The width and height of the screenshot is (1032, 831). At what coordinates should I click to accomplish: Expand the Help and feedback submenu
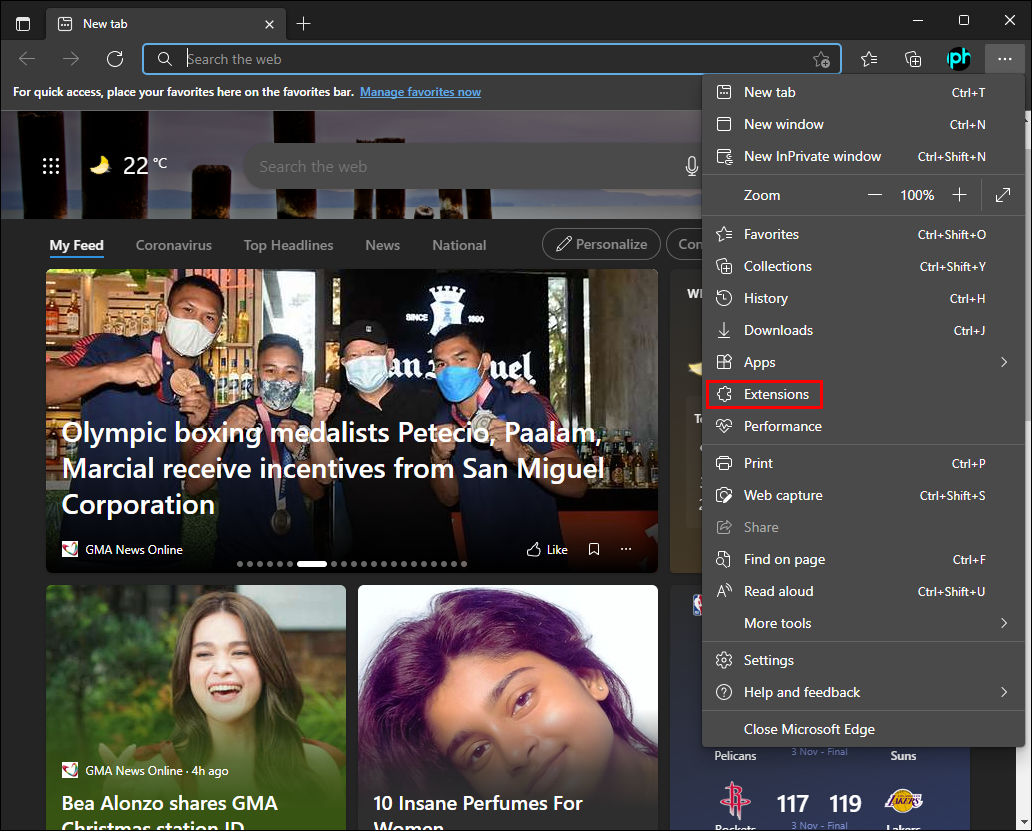tap(1003, 692)
